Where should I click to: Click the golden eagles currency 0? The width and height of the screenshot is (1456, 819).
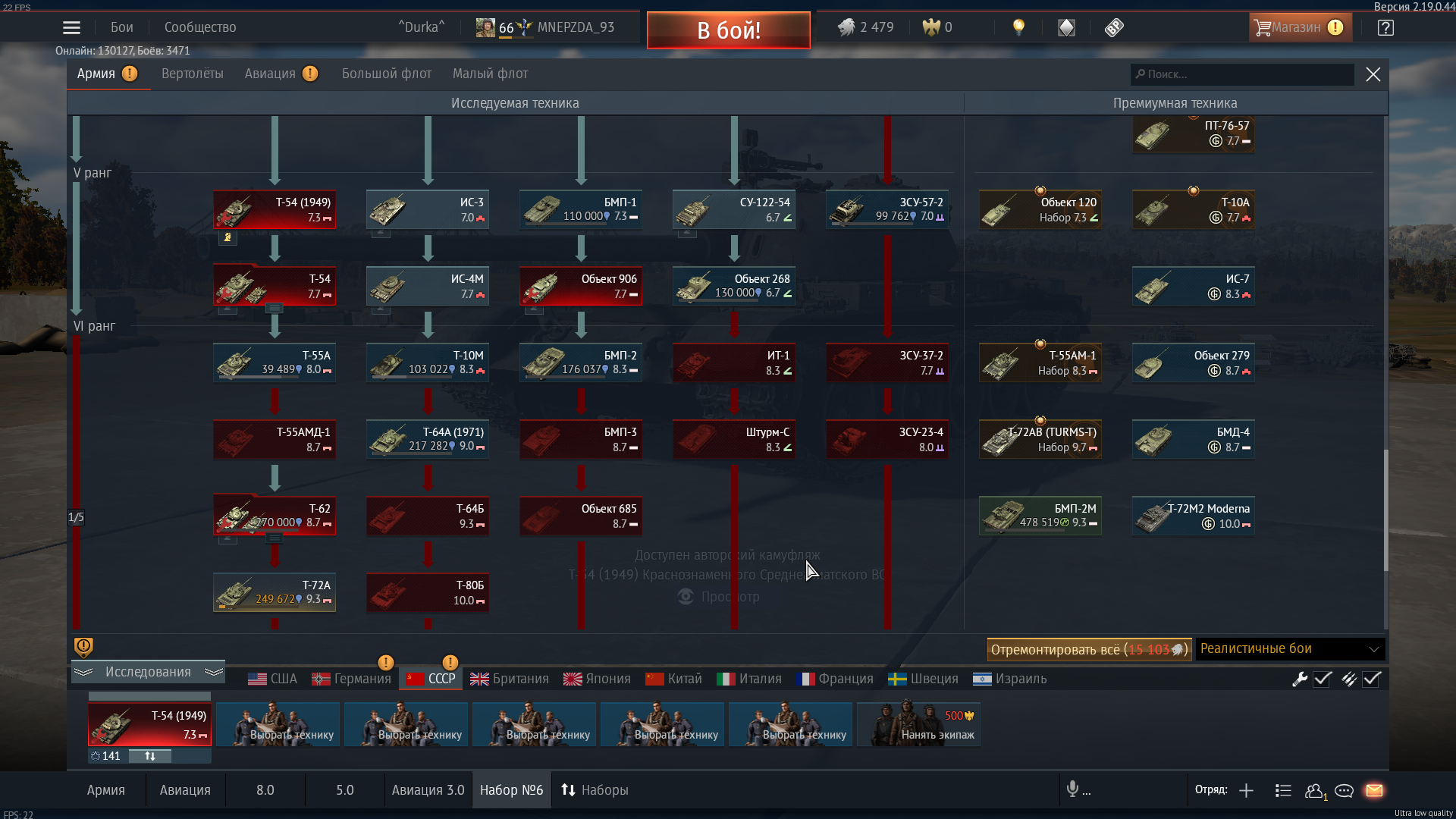point(937,27)
